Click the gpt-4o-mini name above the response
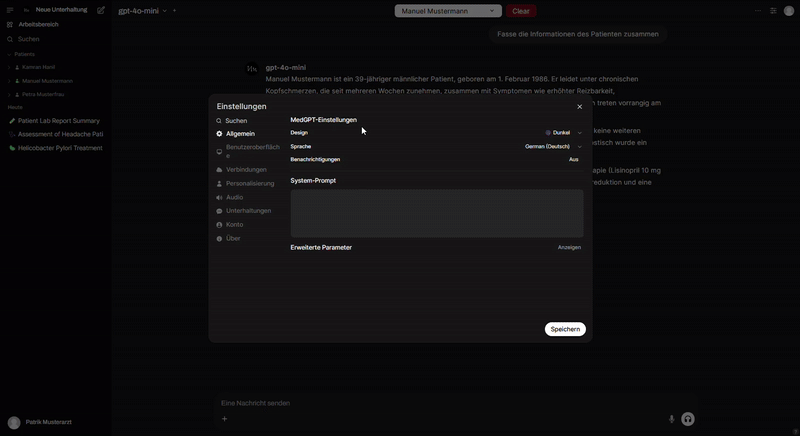The width and height of the screenshot is (800, 436). coord(286,67)
